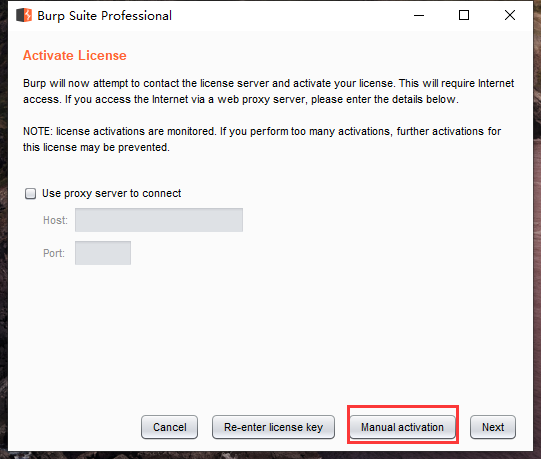Click the NOTE paragraph about monitored activations
Image resolution: width=541 pixels, height=459 pixels.
[262, 139]
